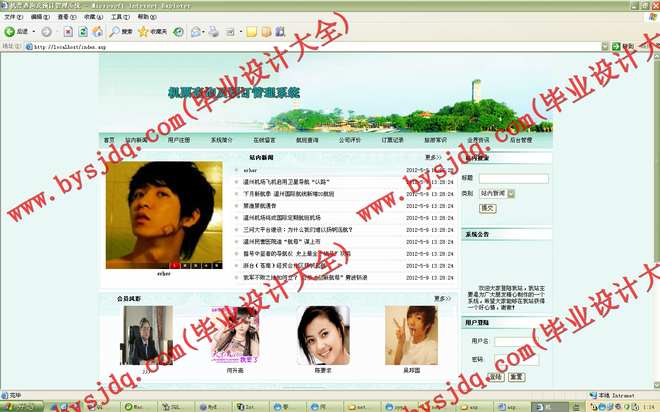Click the 提交 submit search button
This screenshot has width=660, height=412.
(x=487, y=208)
